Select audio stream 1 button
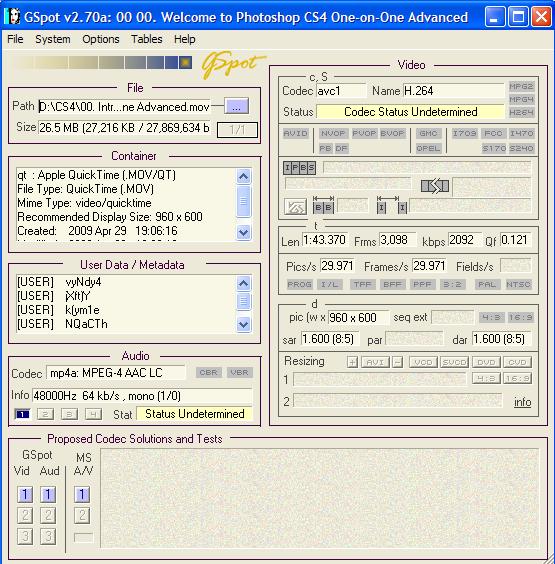The image size is (555, 564). coord(23,414)
